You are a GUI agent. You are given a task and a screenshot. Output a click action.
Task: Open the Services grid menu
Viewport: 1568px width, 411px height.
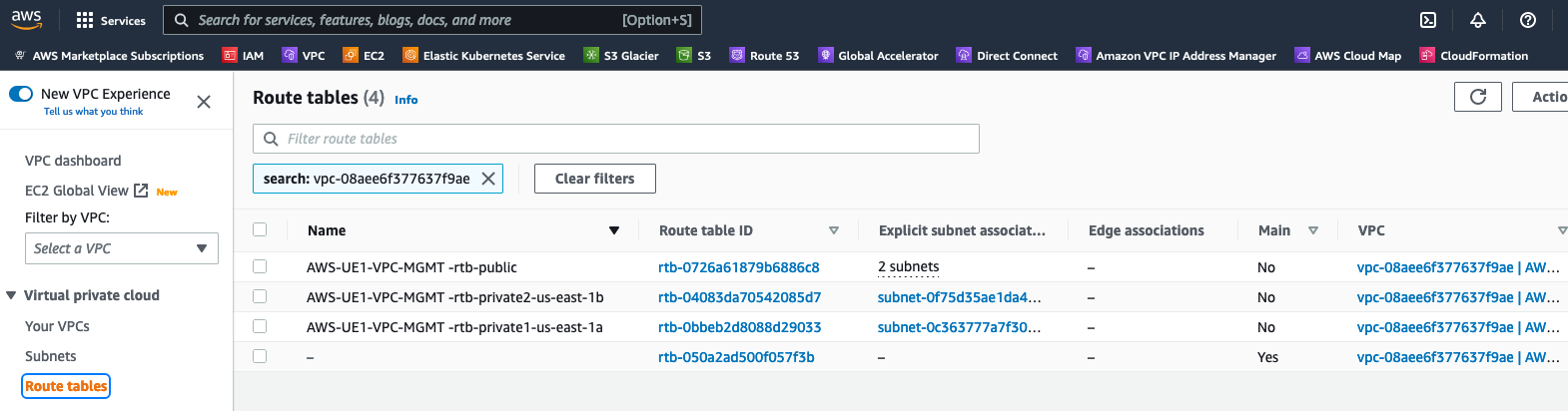[x=111, y=20]
